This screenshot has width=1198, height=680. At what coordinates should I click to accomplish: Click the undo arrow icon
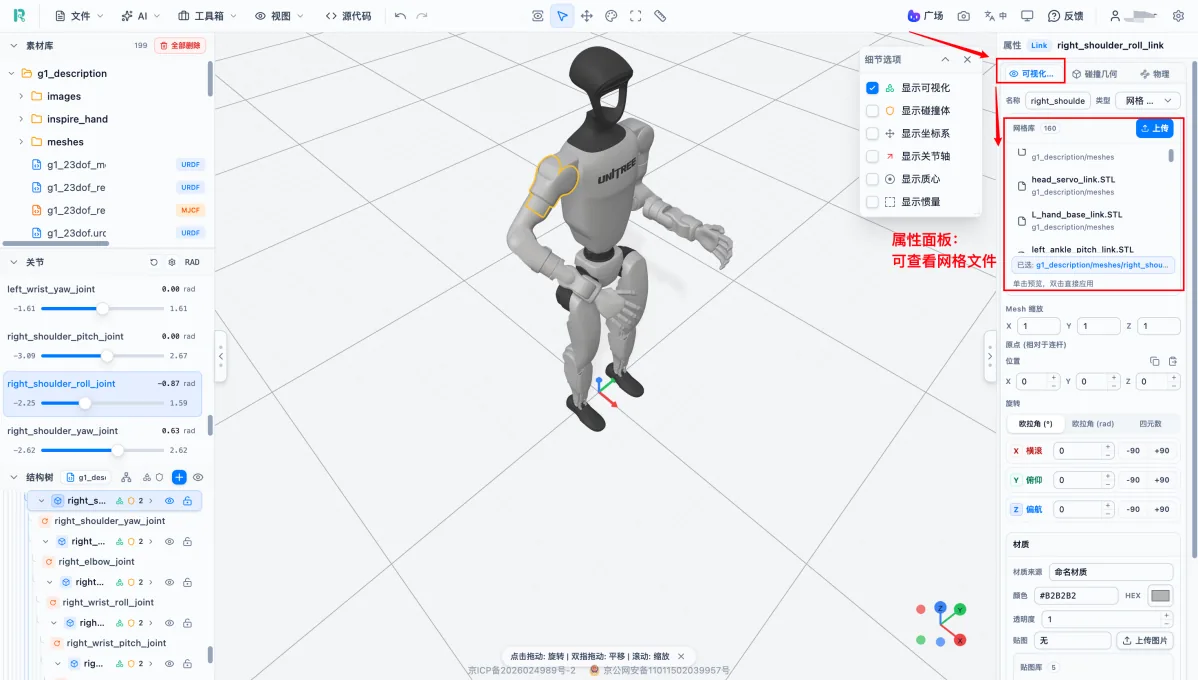400,16
